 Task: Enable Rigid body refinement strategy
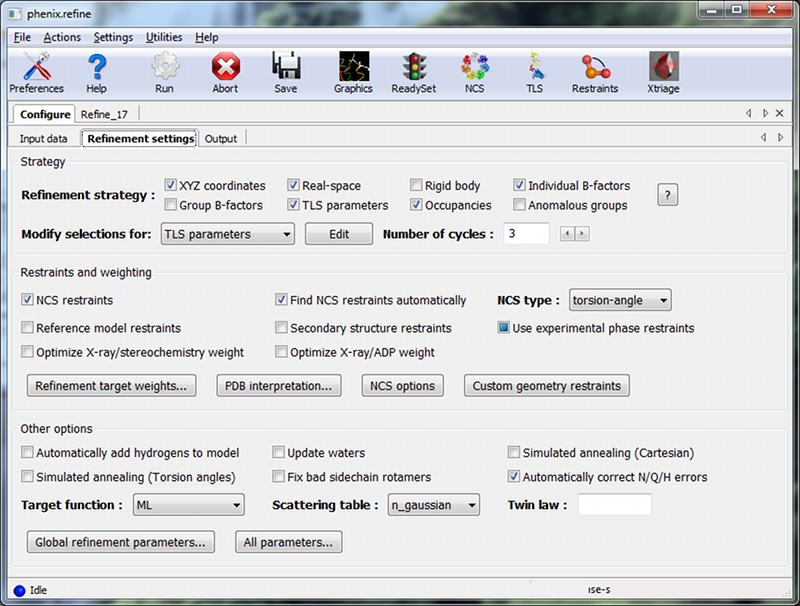pos(417,184)
